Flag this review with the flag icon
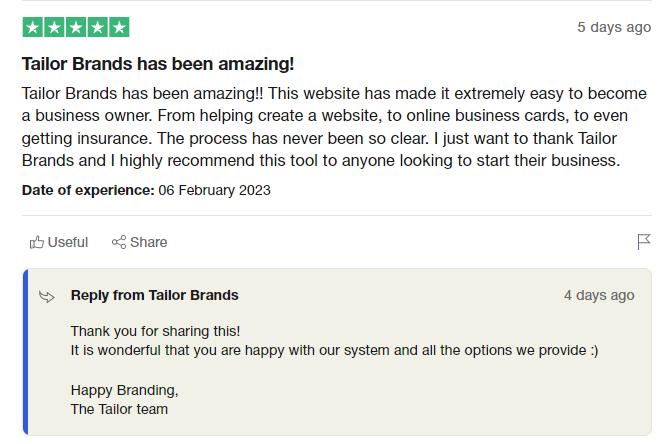Viewport: 671px width, 444px height. tap(644, 242)
